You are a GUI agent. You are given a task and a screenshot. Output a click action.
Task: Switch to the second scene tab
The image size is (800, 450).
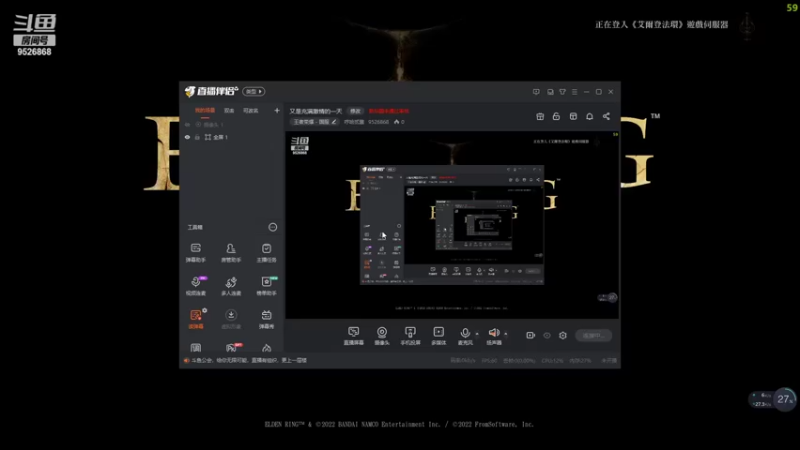click(x=229, y=111)
